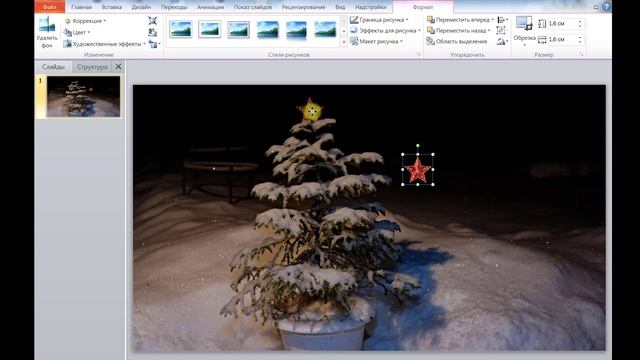
Task: Expand the picture styles gallery
Action: click(344, 42)
